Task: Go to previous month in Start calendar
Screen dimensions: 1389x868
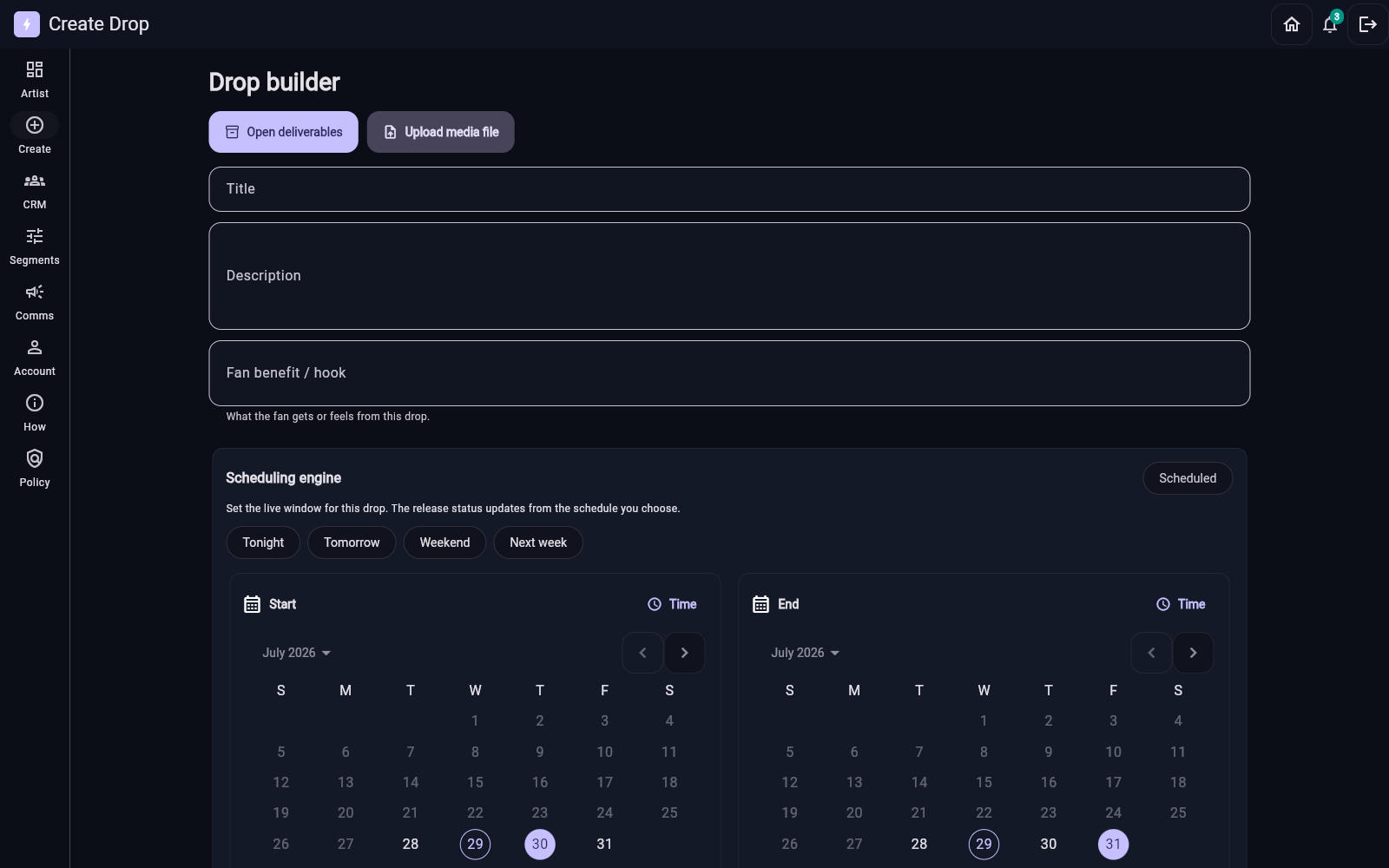Action: pos(642,653)
